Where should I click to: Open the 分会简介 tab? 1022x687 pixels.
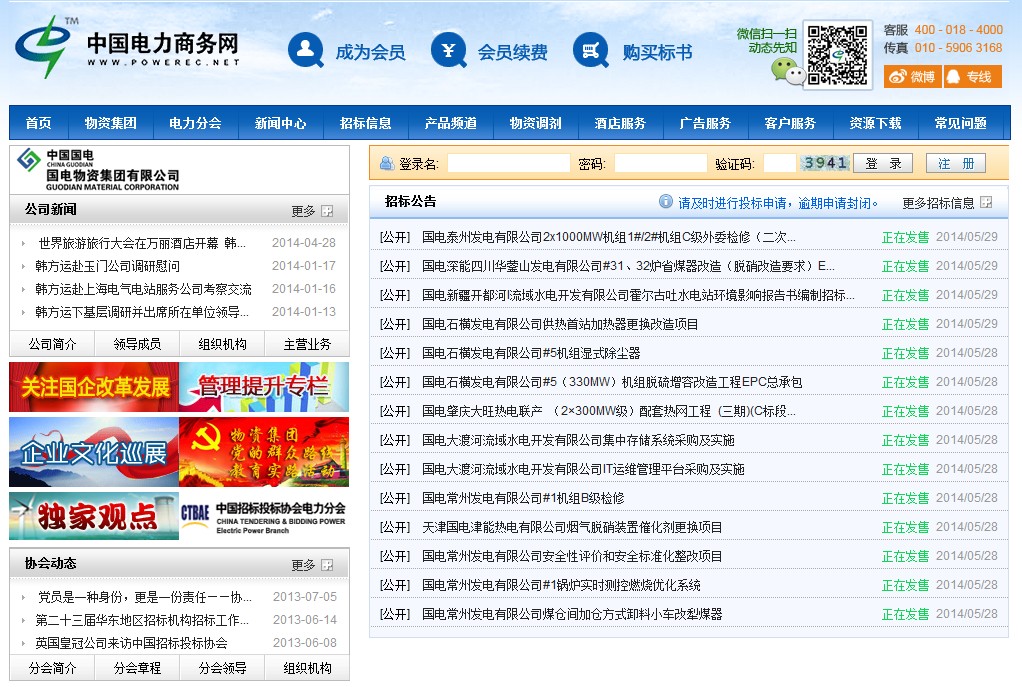(52, 668)
